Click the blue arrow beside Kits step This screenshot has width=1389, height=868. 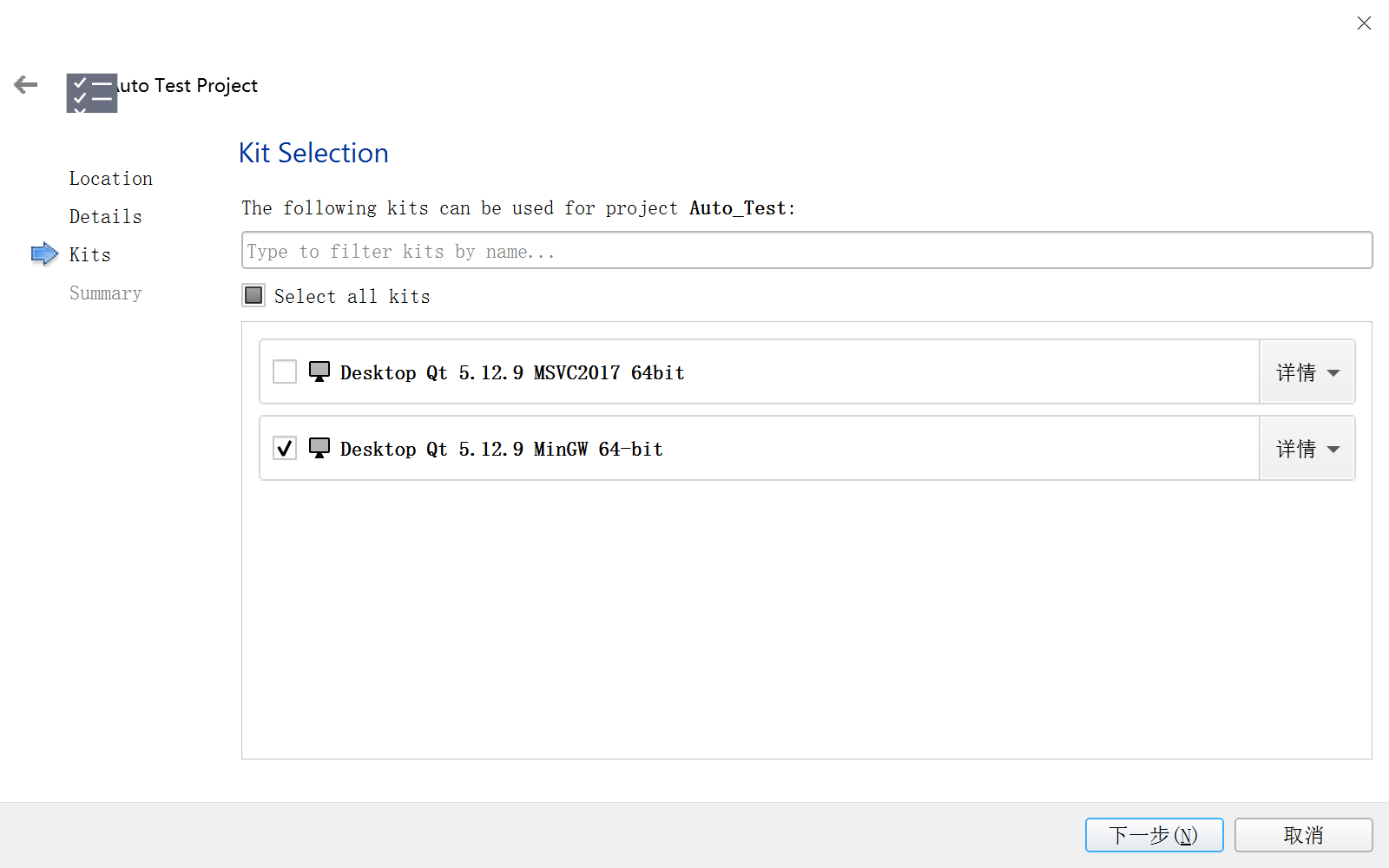[44, 254]
